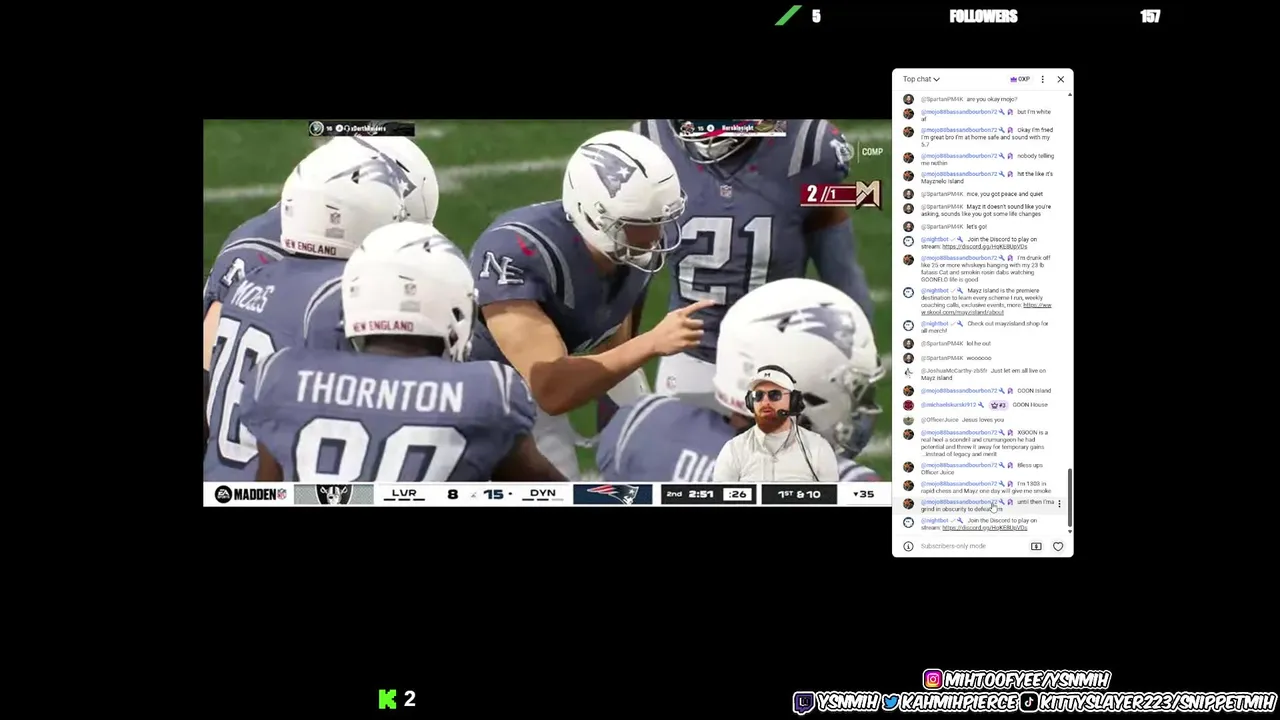
Task: Click the scroll-up arrow of chat scrollbar
Action: click(1070, 95)
